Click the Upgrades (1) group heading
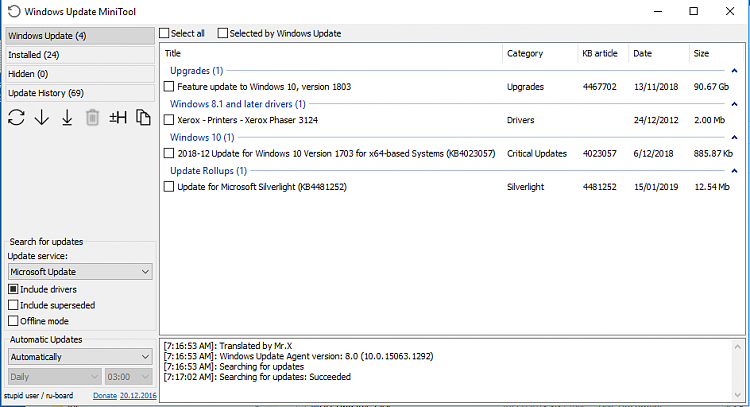Viewport: 750px width, 407px height. coord(197,71)
